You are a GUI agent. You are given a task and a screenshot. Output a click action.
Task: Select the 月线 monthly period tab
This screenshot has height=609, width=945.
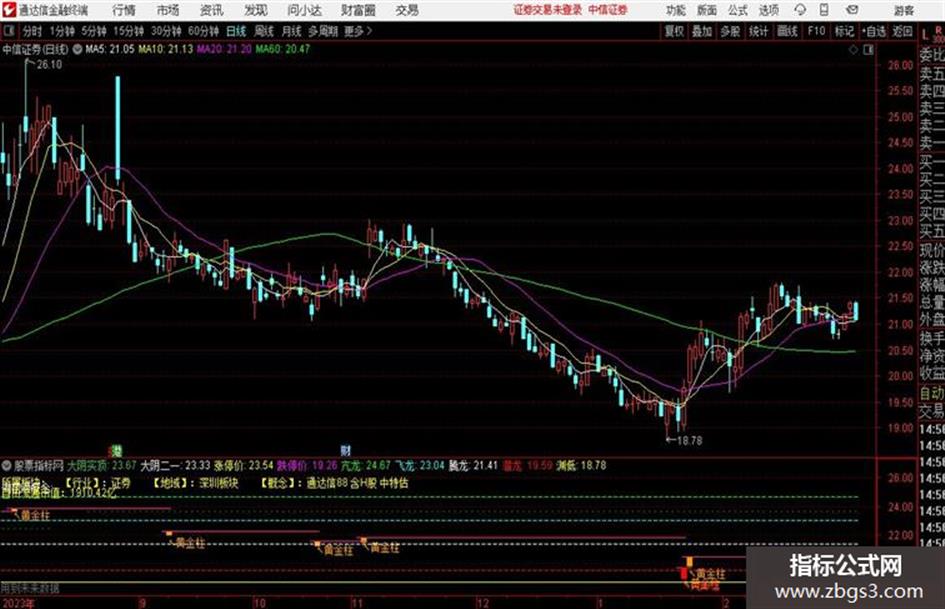pos(292,31)
